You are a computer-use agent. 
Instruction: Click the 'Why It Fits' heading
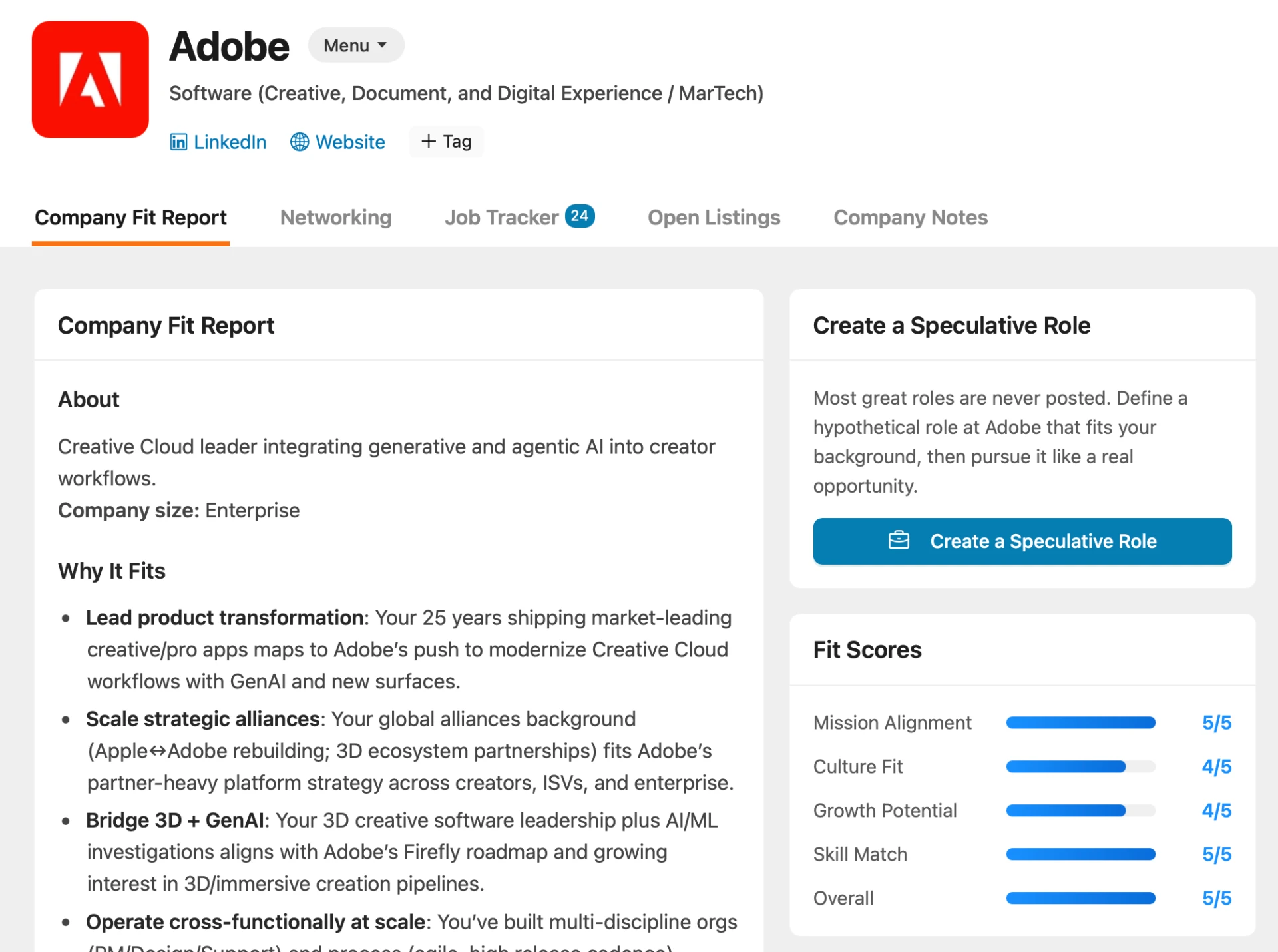pyautogui.click(x=112, y=571)
